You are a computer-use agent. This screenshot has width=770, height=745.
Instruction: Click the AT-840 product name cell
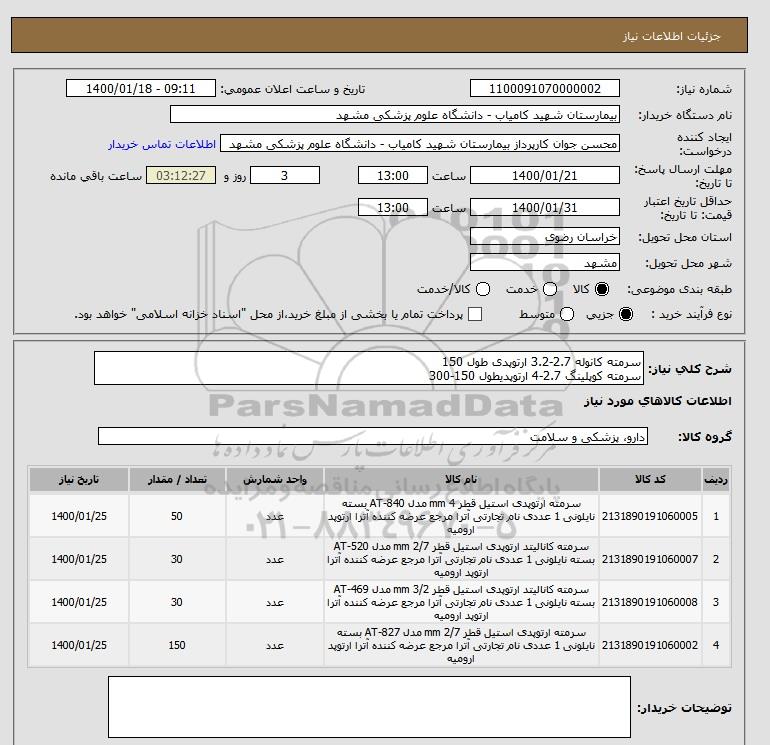click(461, 517)
